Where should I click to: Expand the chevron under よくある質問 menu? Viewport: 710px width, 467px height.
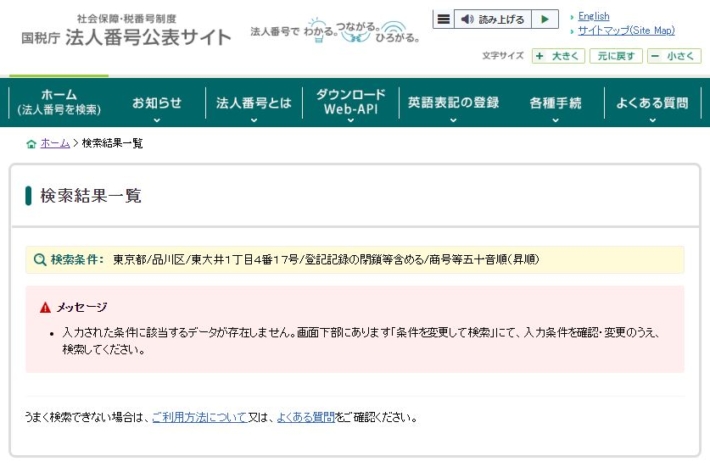point(652,120)
